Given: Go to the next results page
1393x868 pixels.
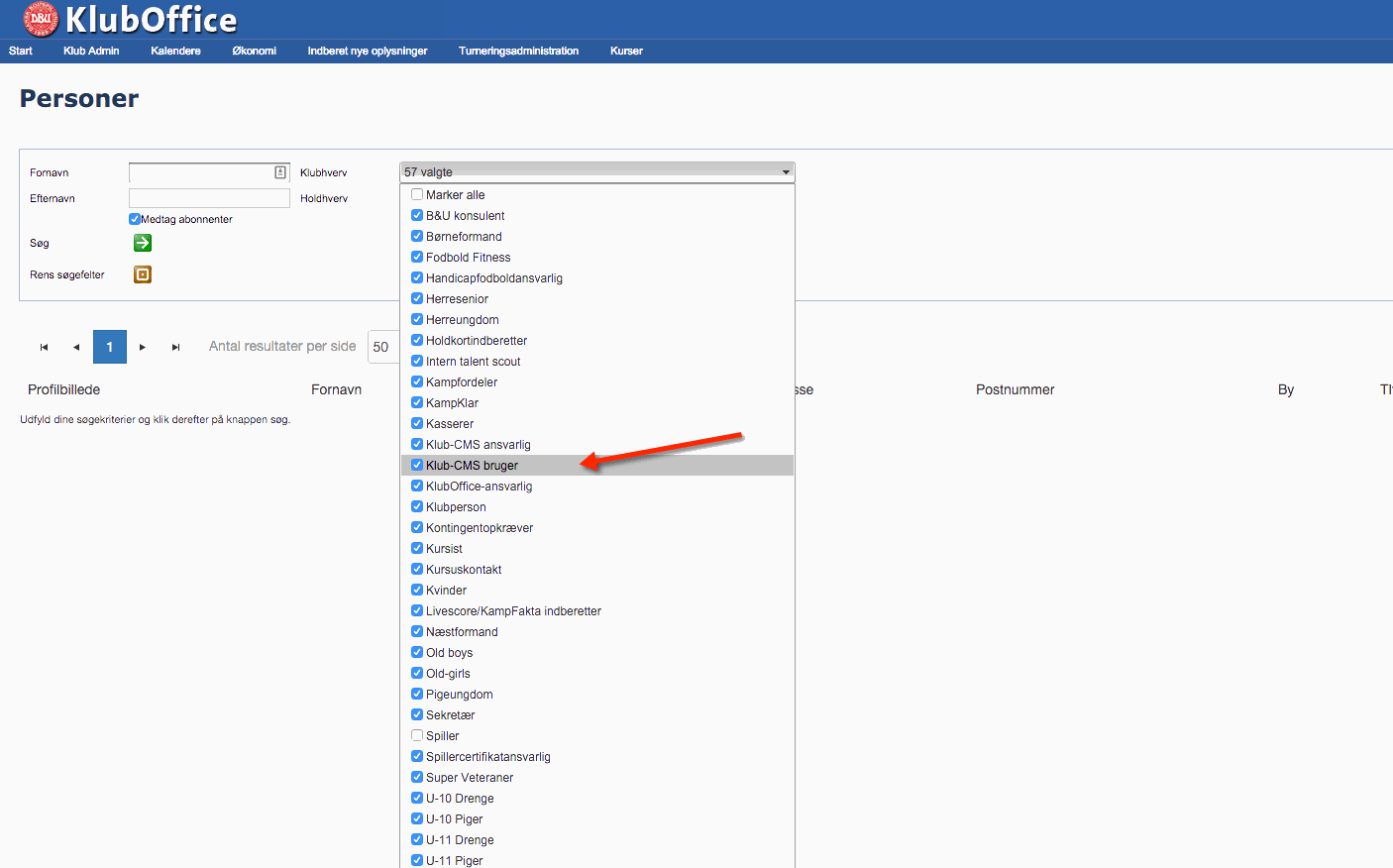Looking at the screenshot, I should [143, 347].
